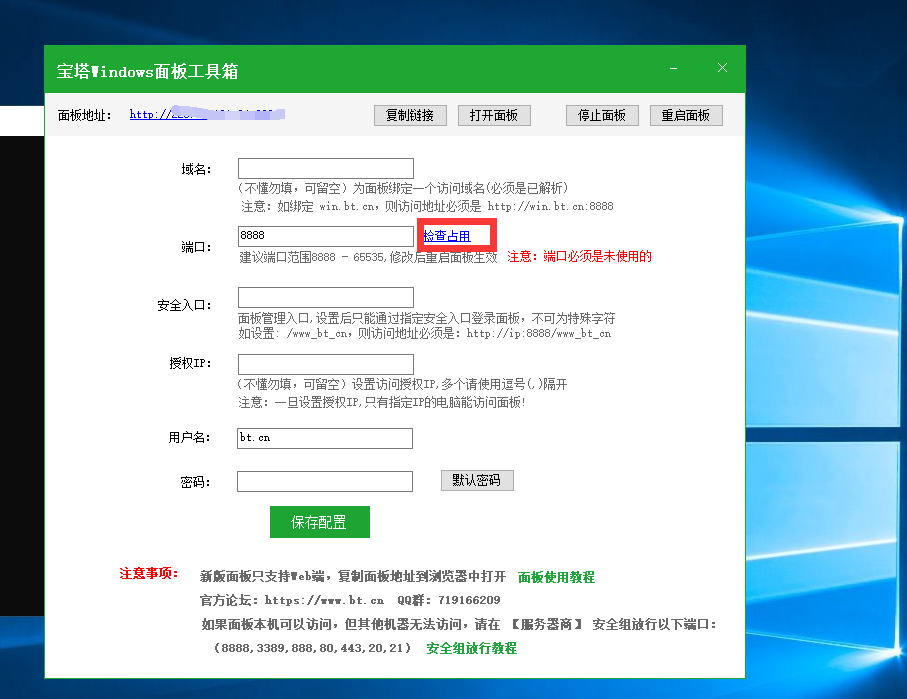Close the 宝塔Windows面板工具箱 window
907x699 pixels.
click(x=722, y=68)
